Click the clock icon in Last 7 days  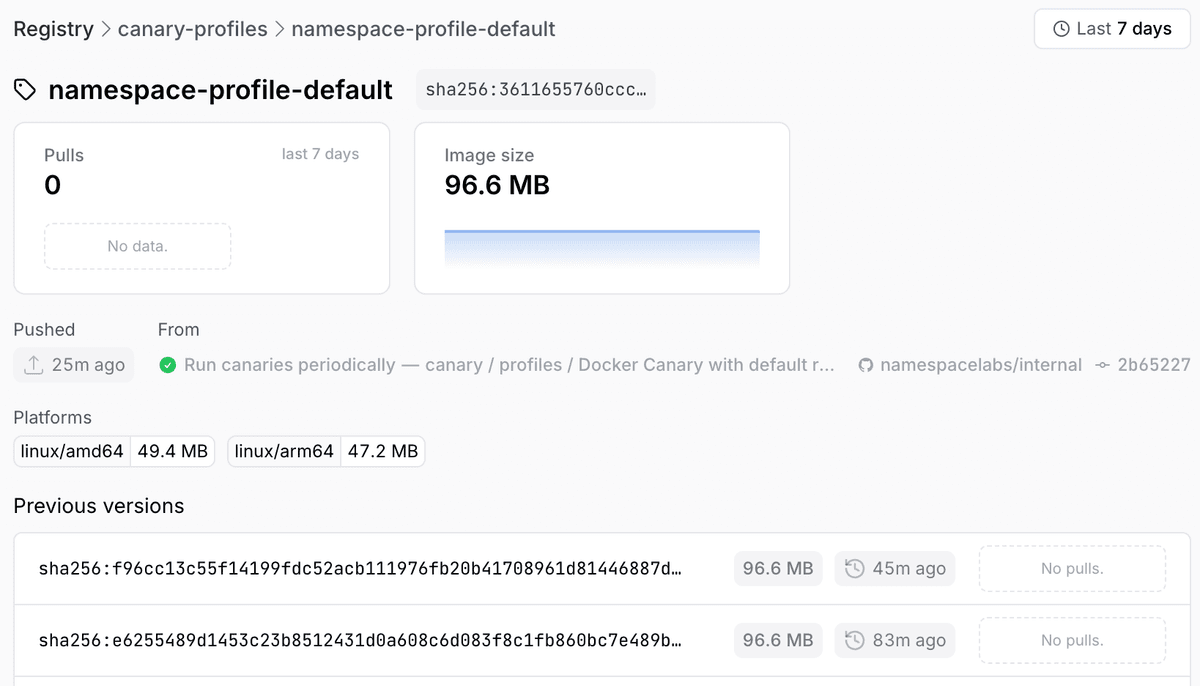(1062, 29)
